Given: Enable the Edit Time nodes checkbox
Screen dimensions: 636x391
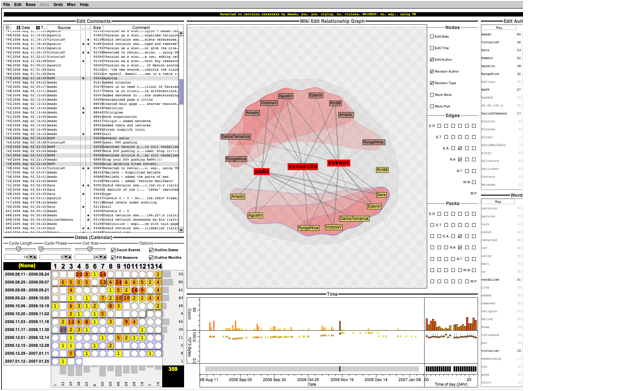Looking at the screenshot, I should (432, 48).
